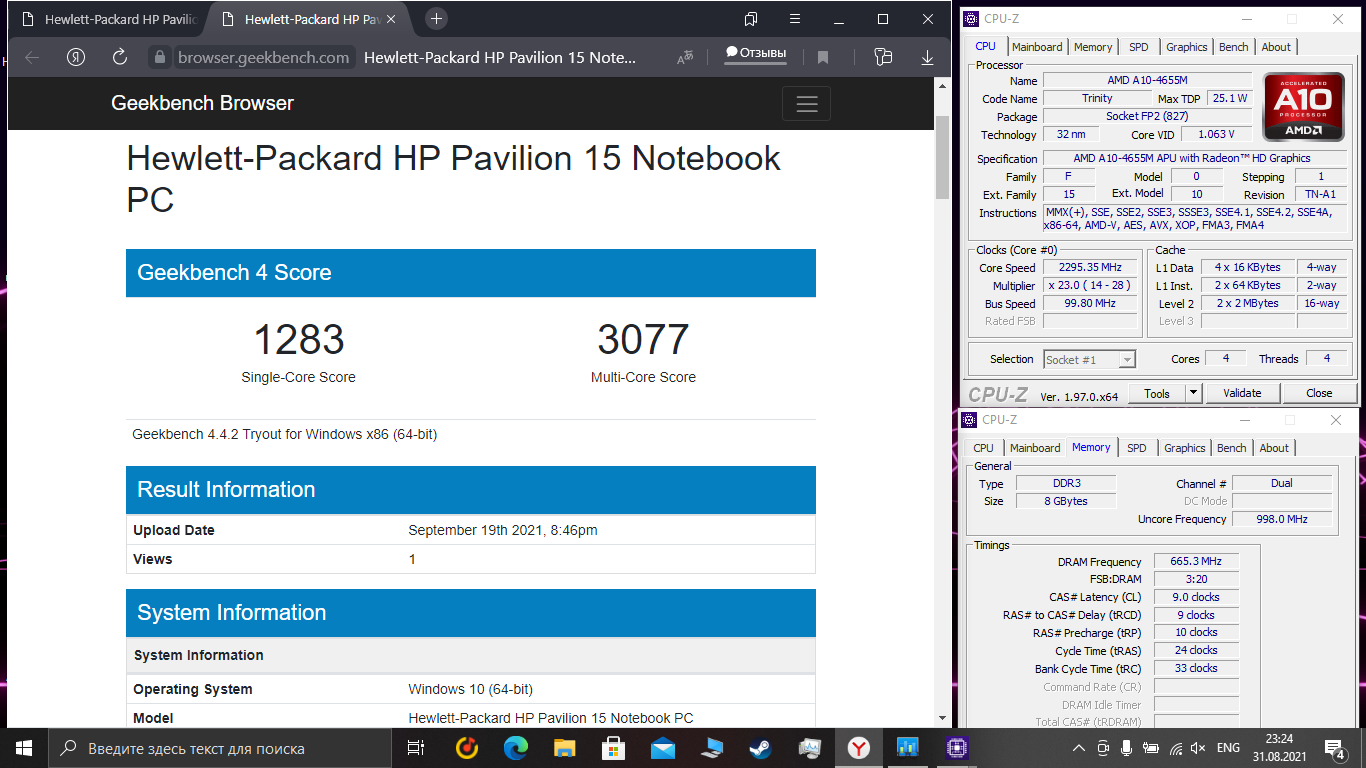Switch to Mainboard tab in upper CPU-Z
The image size is (1366, 768).
coord(1037,47)
